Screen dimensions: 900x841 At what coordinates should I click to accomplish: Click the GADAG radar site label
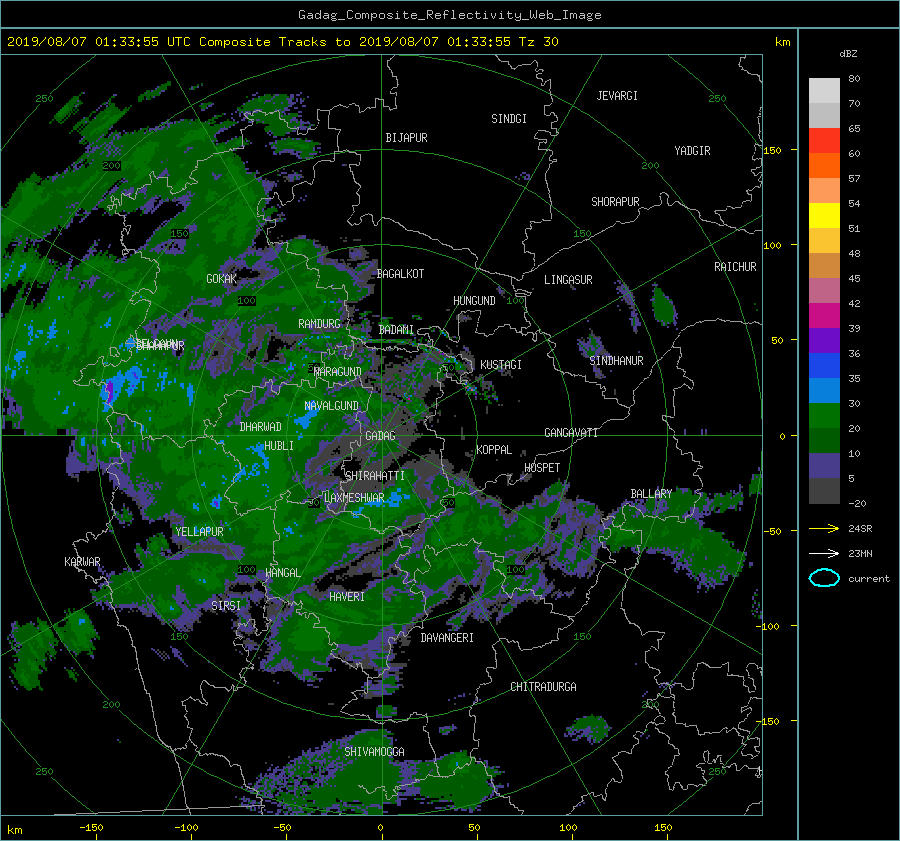pyautogui.click(x=381, y=436)
